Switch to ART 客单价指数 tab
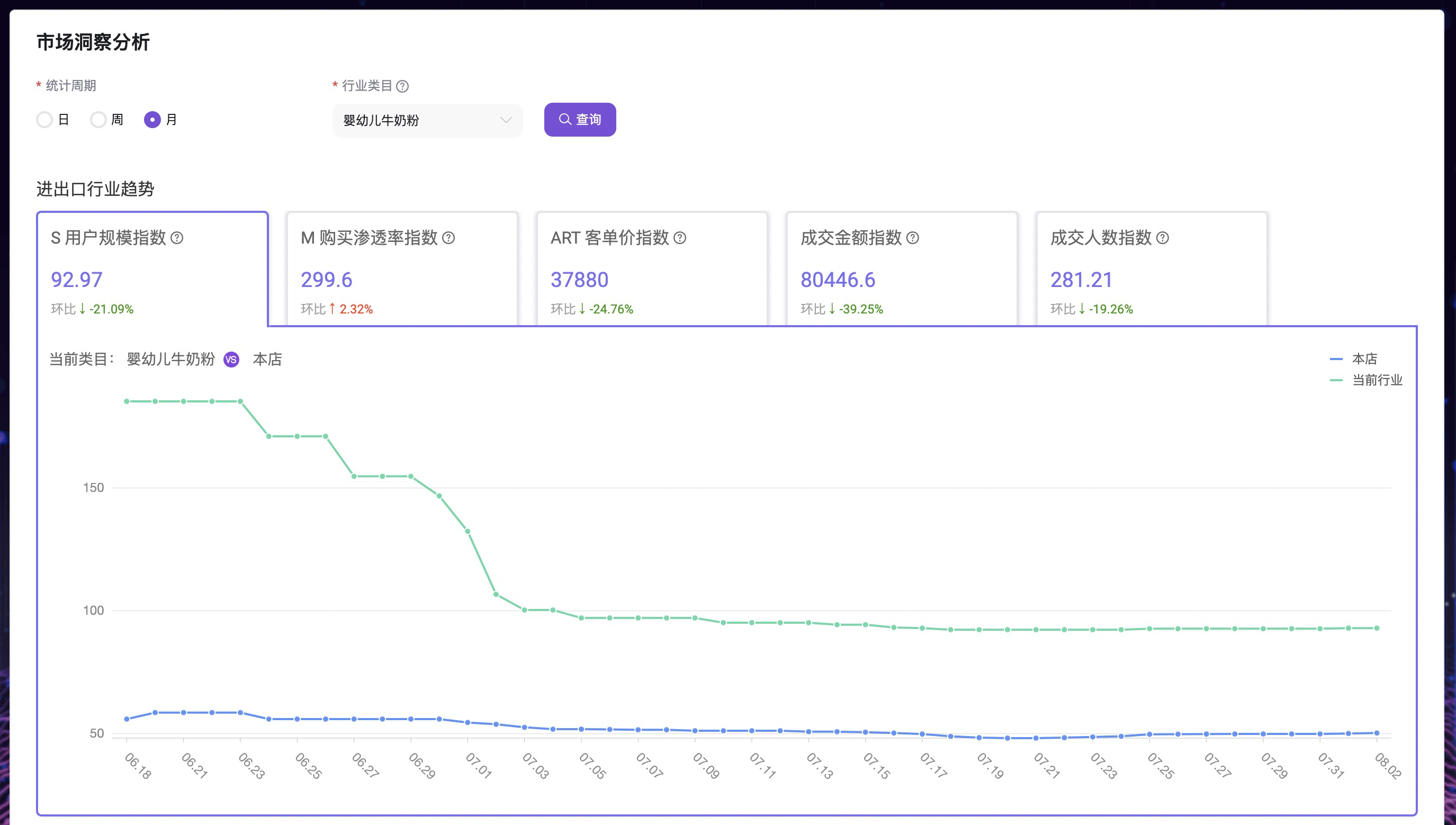 (652, 270)
